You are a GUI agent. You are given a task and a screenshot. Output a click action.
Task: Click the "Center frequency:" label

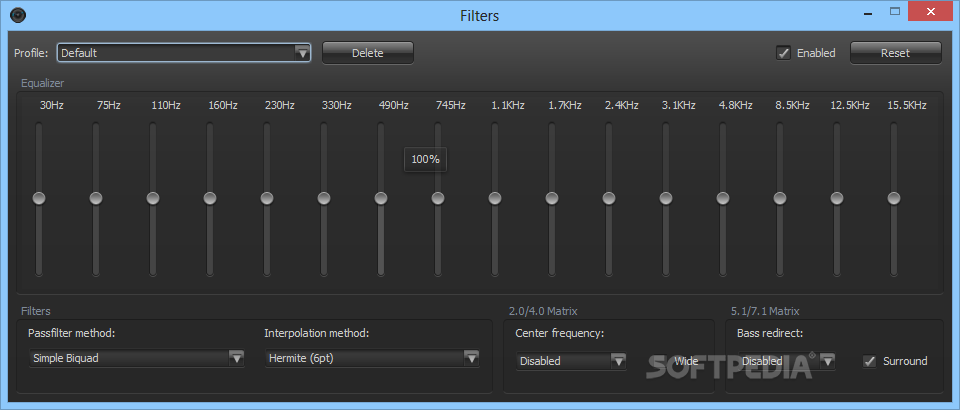[560, 334]
